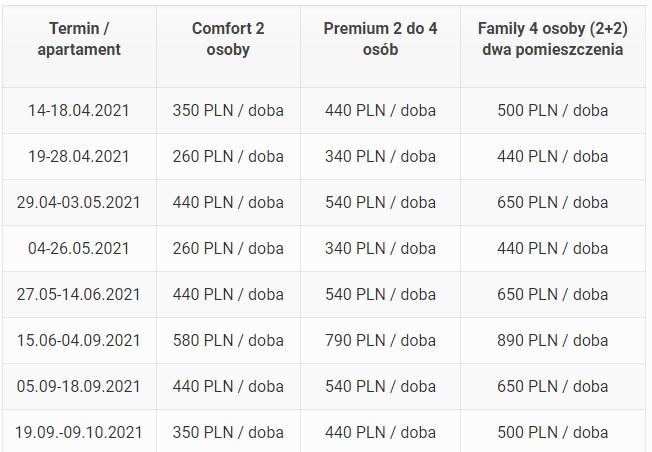The width and height of the screenshot is (652, 452).
Task: Select the 19.09.-09.10.2021 date cell
Action: 79,432
